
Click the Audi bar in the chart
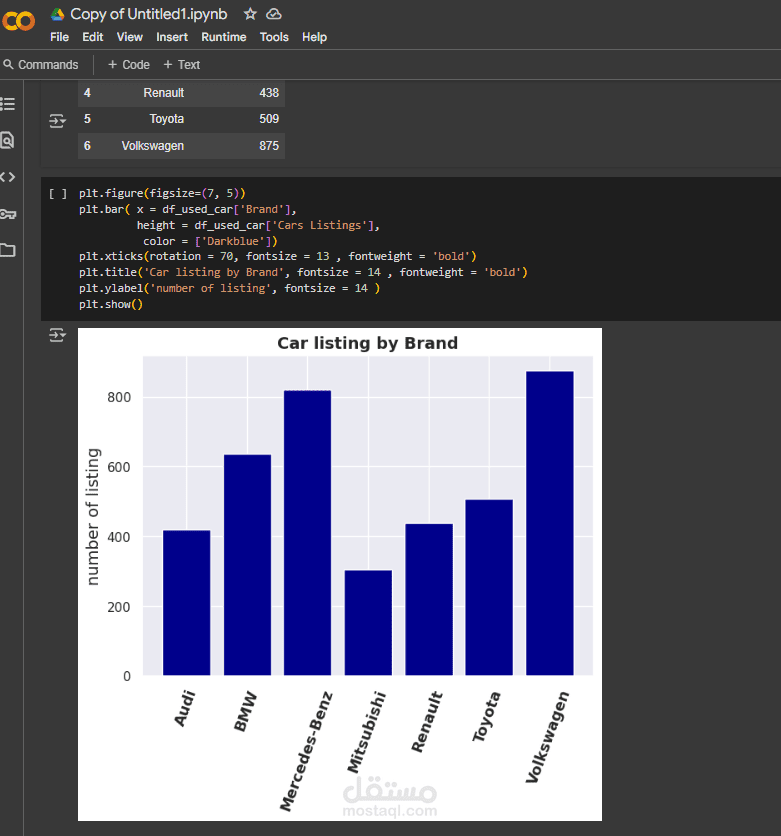click(x=187, y=603)
